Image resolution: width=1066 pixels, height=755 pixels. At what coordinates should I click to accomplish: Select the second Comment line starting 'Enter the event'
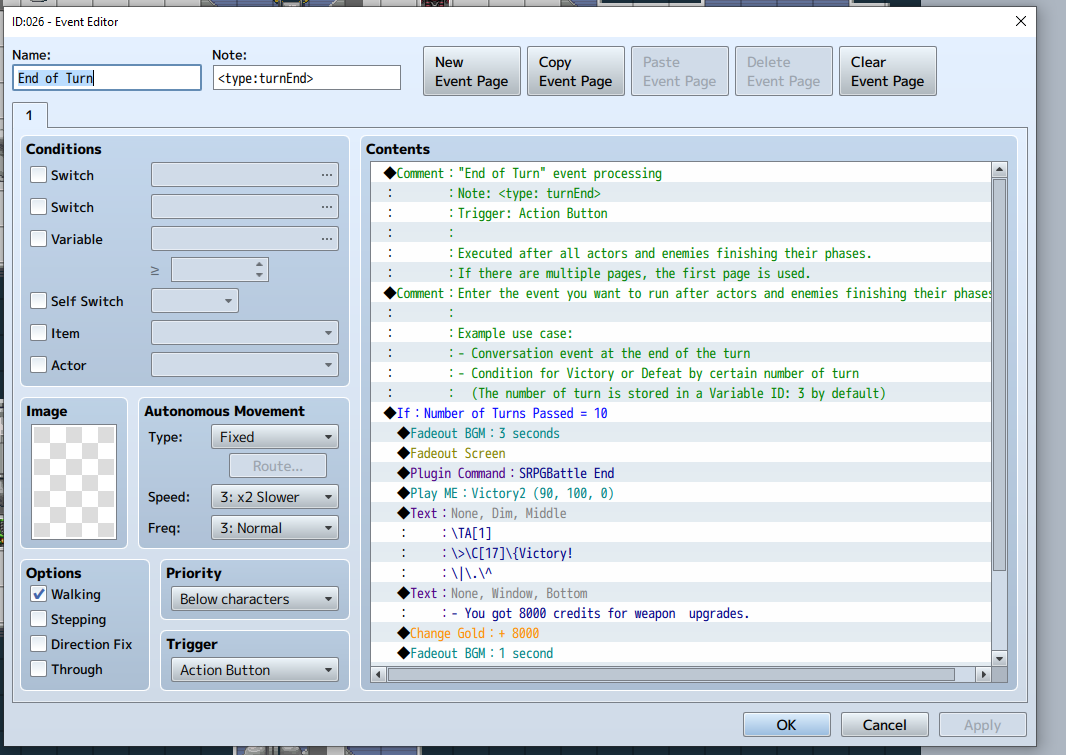pos(681,293)
